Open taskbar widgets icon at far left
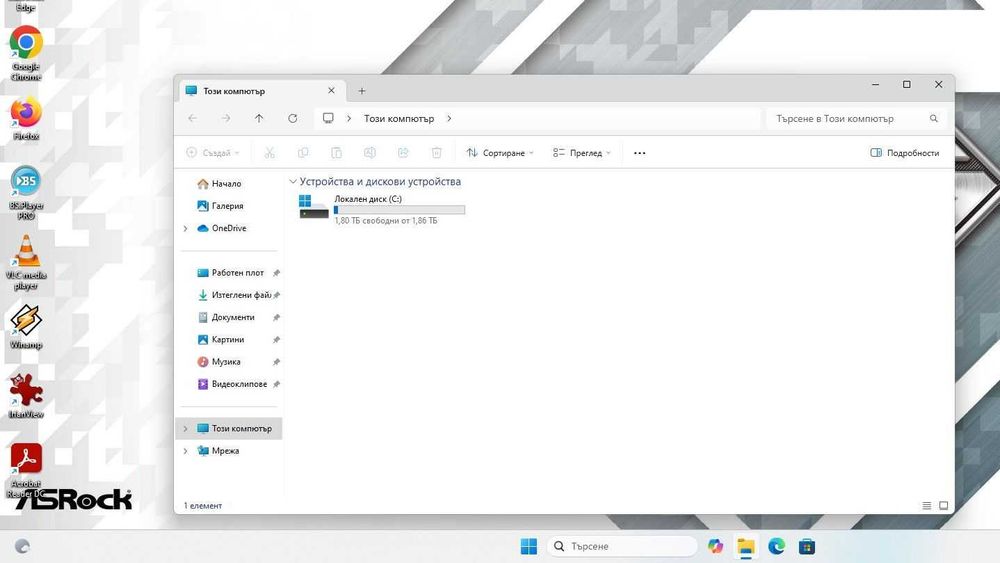The width and height of the screenshot is (1000, 563). click(x=22, y=546)
